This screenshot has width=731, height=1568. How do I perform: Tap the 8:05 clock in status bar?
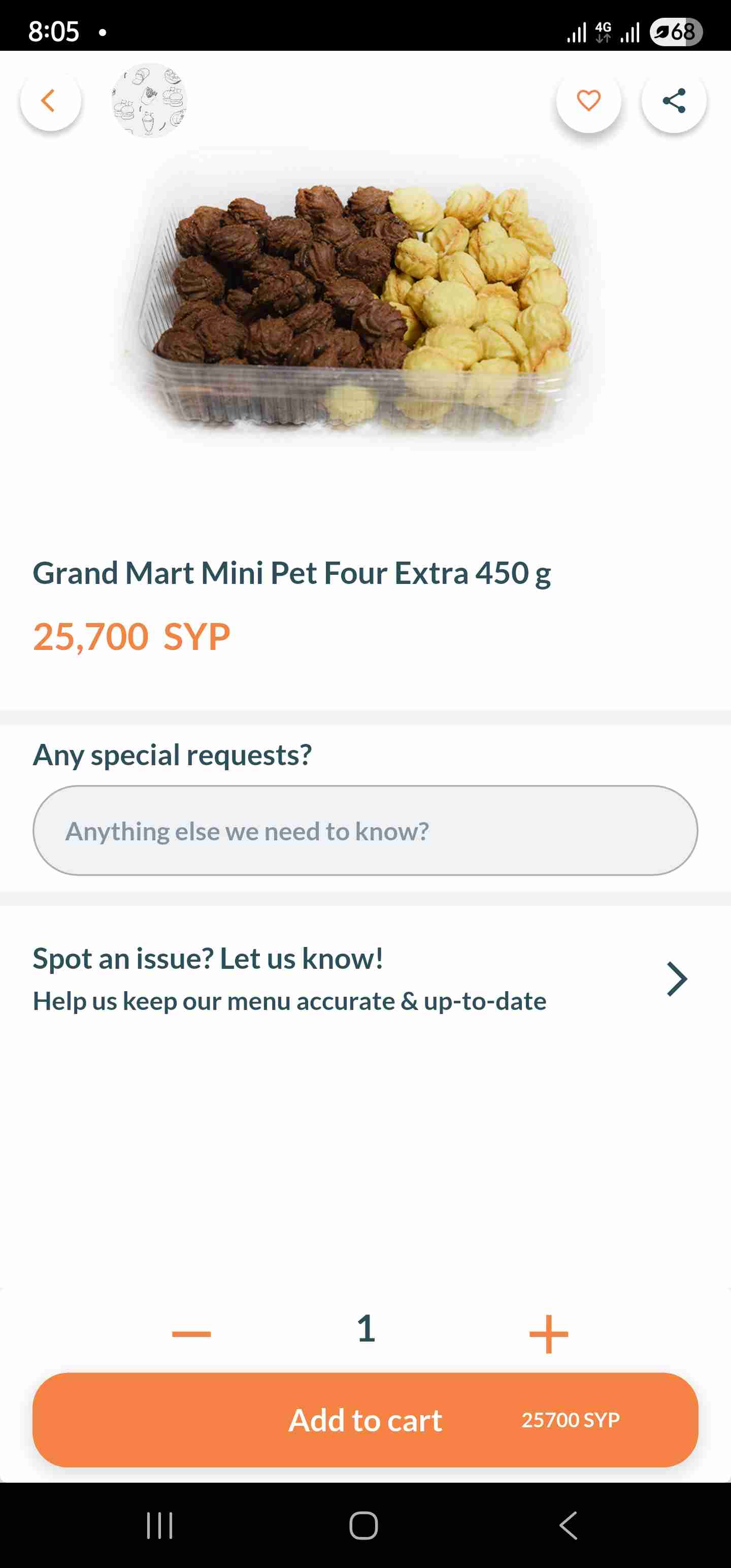coord(54,31)
